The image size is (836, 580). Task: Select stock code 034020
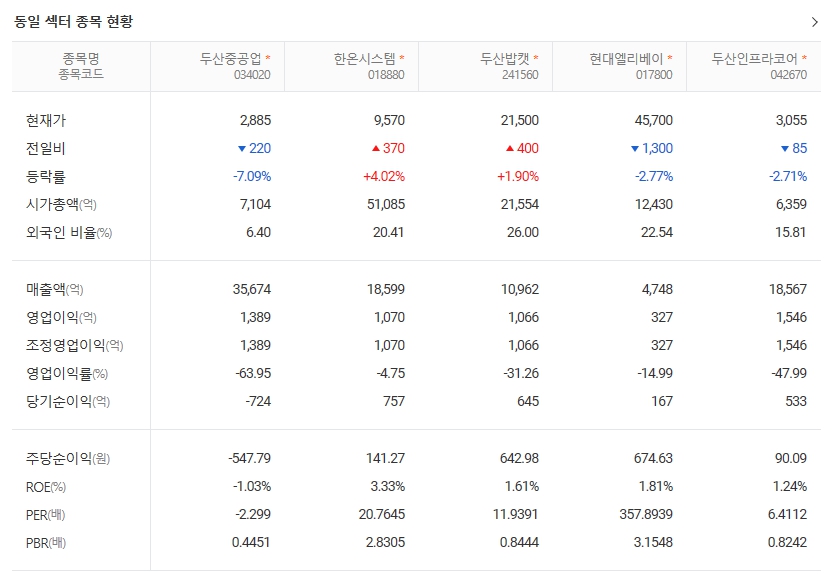pos(252,75)
